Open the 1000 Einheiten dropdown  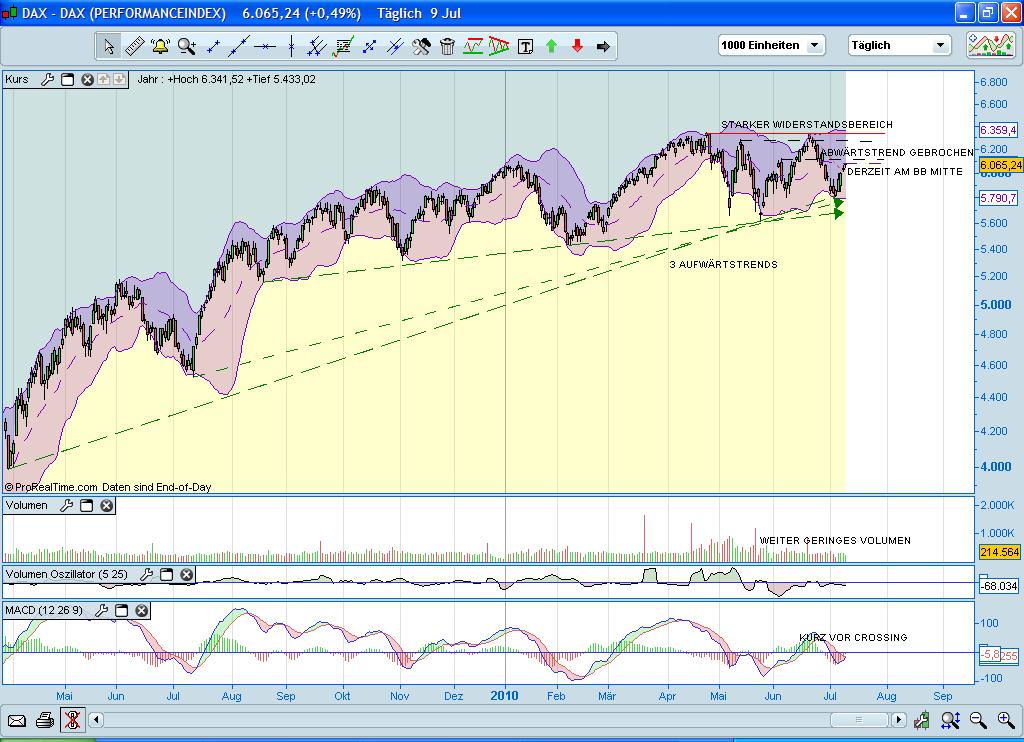pyautogui.click(x=771, y=45)
